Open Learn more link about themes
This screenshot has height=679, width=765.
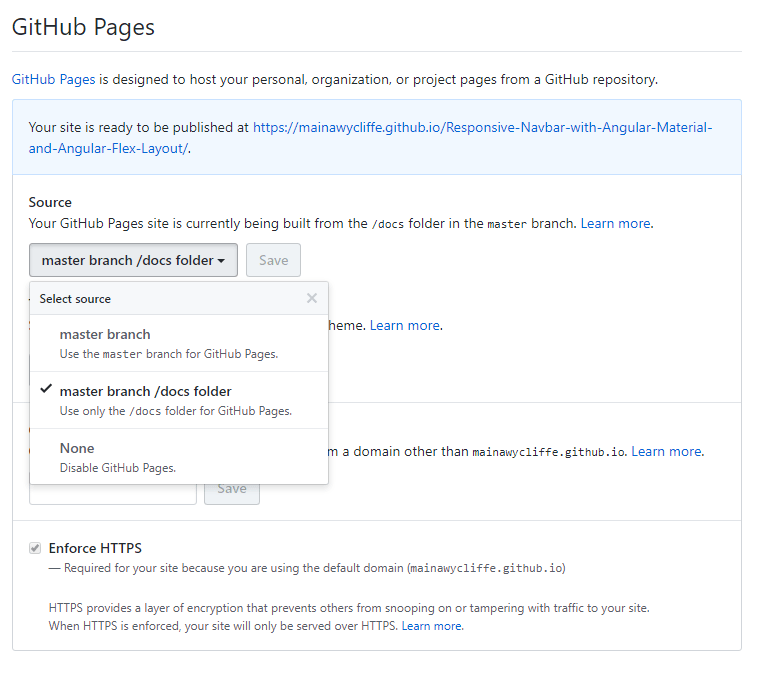(x=405, y=325)
